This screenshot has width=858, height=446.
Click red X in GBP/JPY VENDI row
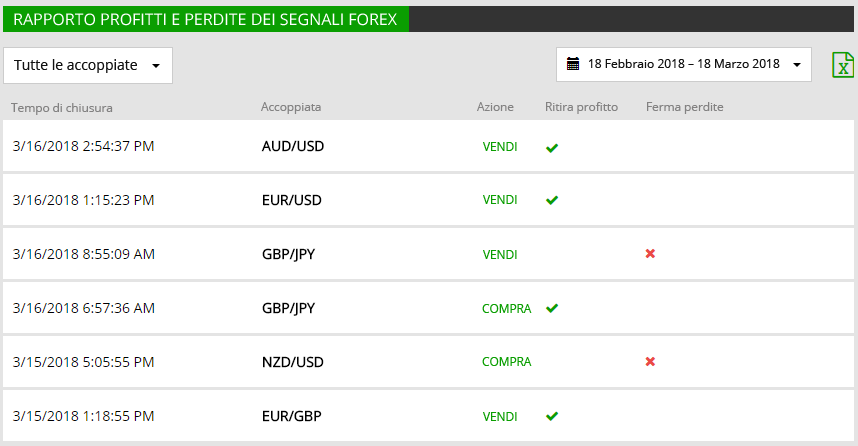coord(650,253)
